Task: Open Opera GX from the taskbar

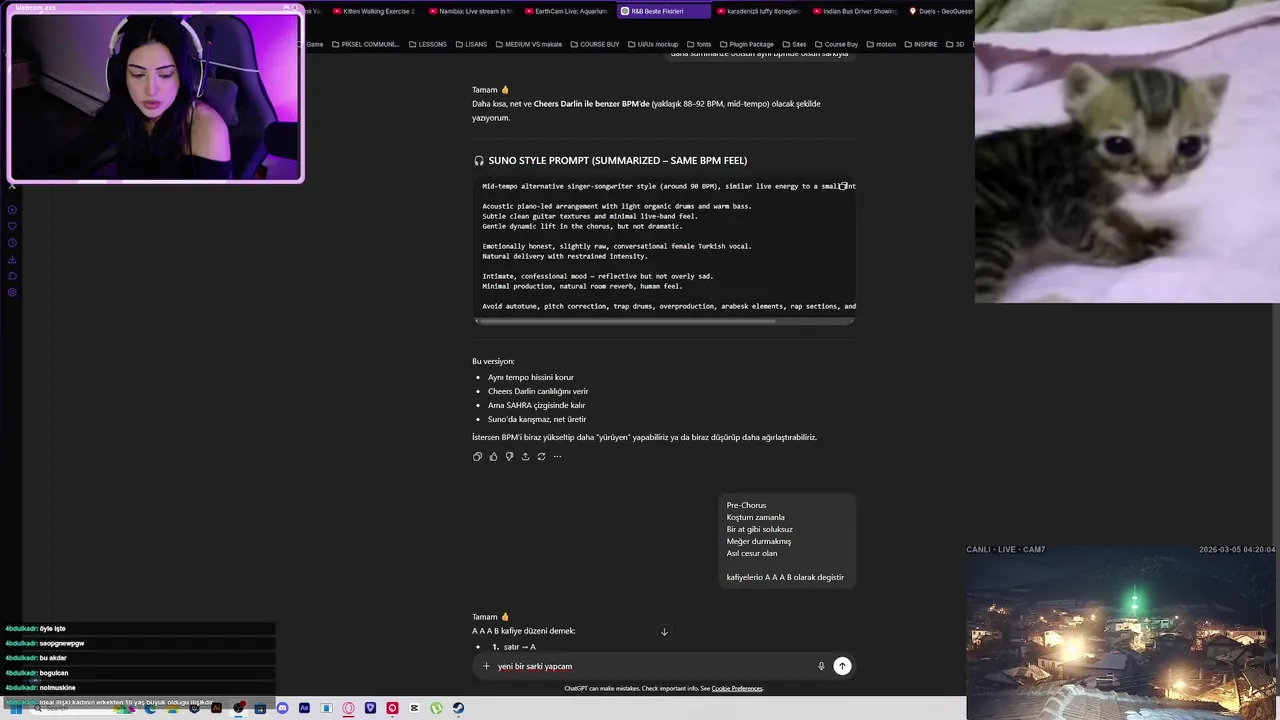Action: click(x=348, y=708)
